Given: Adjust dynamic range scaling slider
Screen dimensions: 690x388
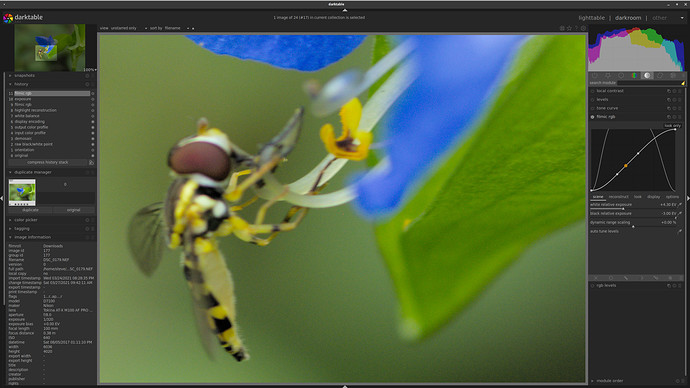Looking at the screenshot, I should point(633,223).
